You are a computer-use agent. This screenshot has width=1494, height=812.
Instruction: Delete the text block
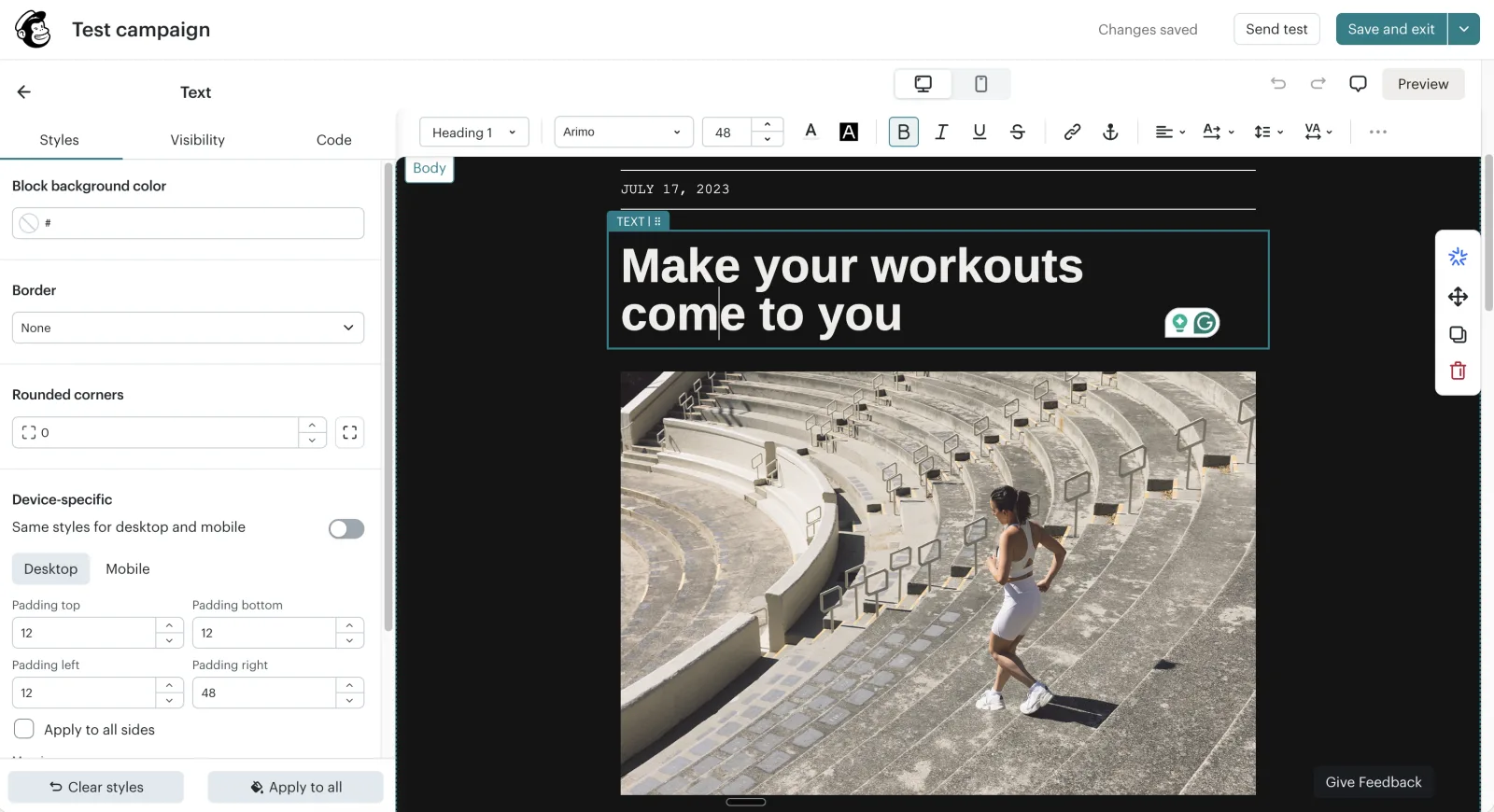[x=1458, y=371]
